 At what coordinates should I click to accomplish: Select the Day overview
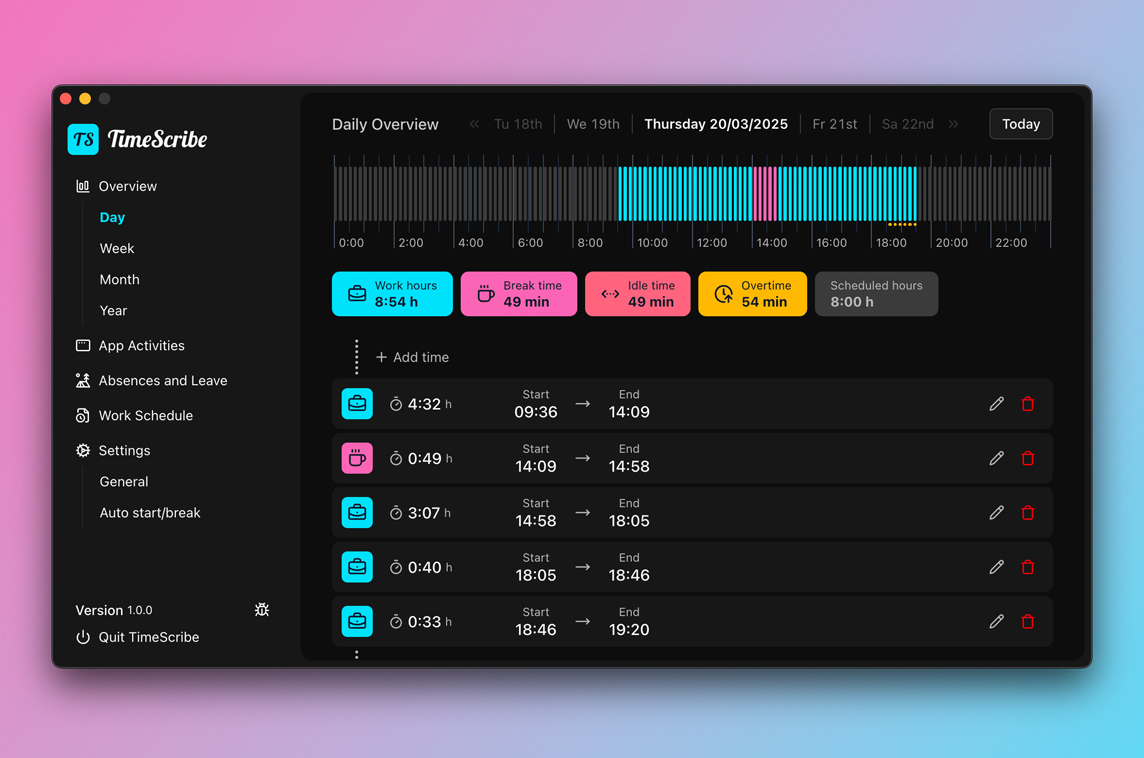tap(112, 217)
